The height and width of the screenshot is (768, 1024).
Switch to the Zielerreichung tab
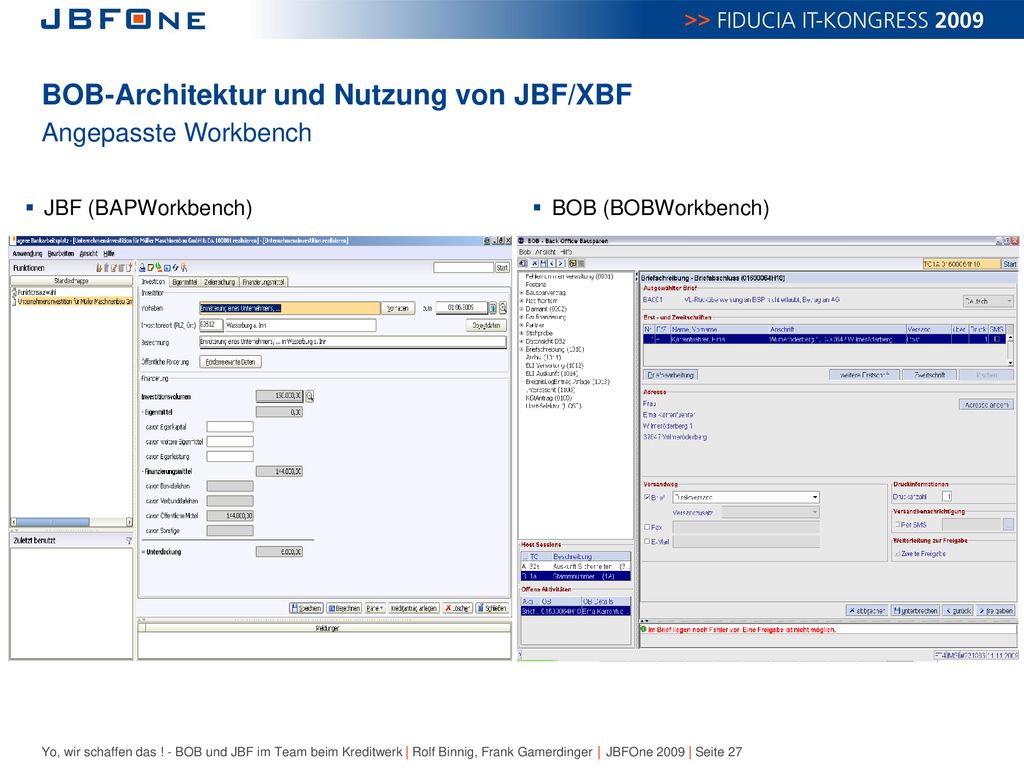219,282
